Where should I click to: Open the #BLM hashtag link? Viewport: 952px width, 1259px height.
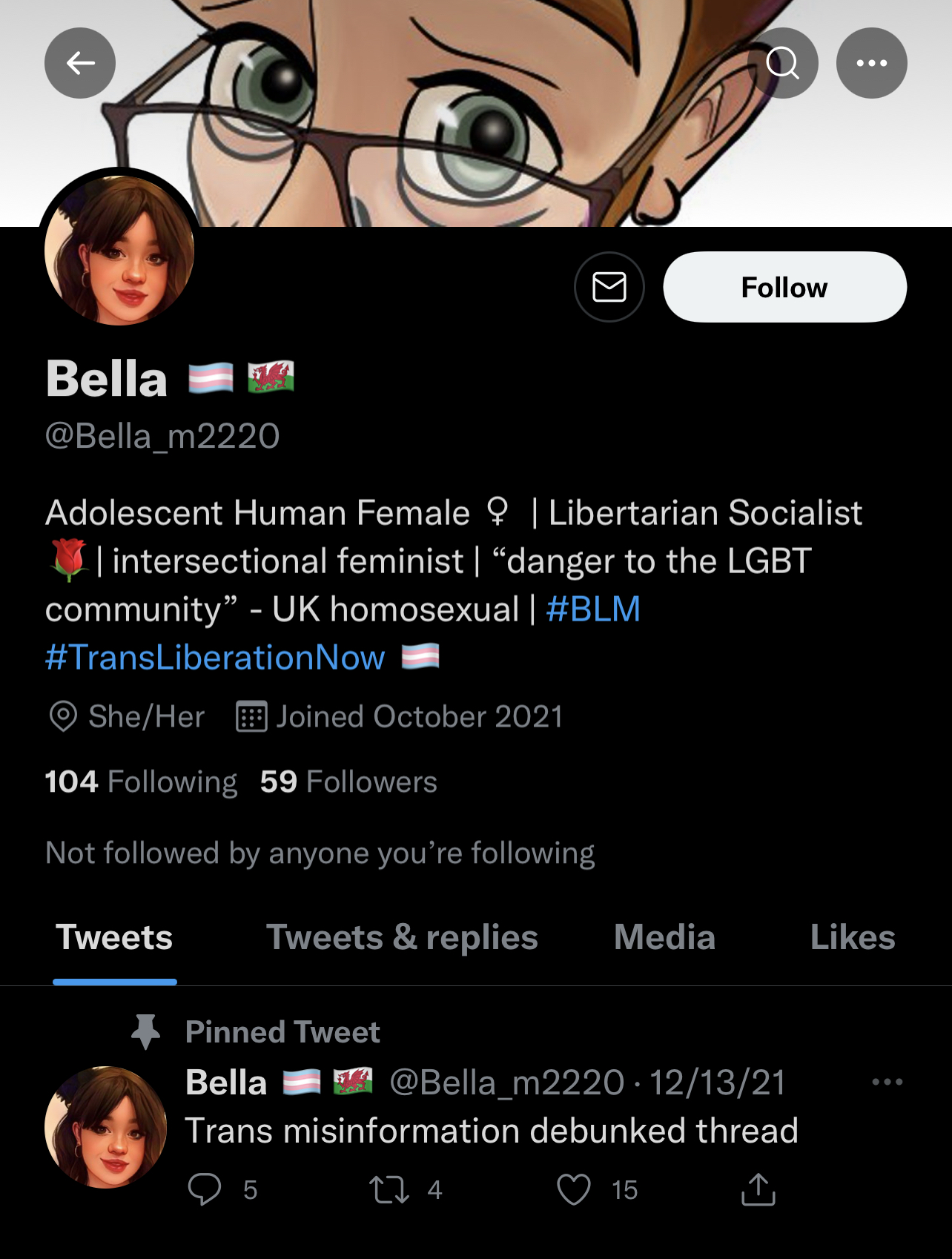click(x=593, y=609)
